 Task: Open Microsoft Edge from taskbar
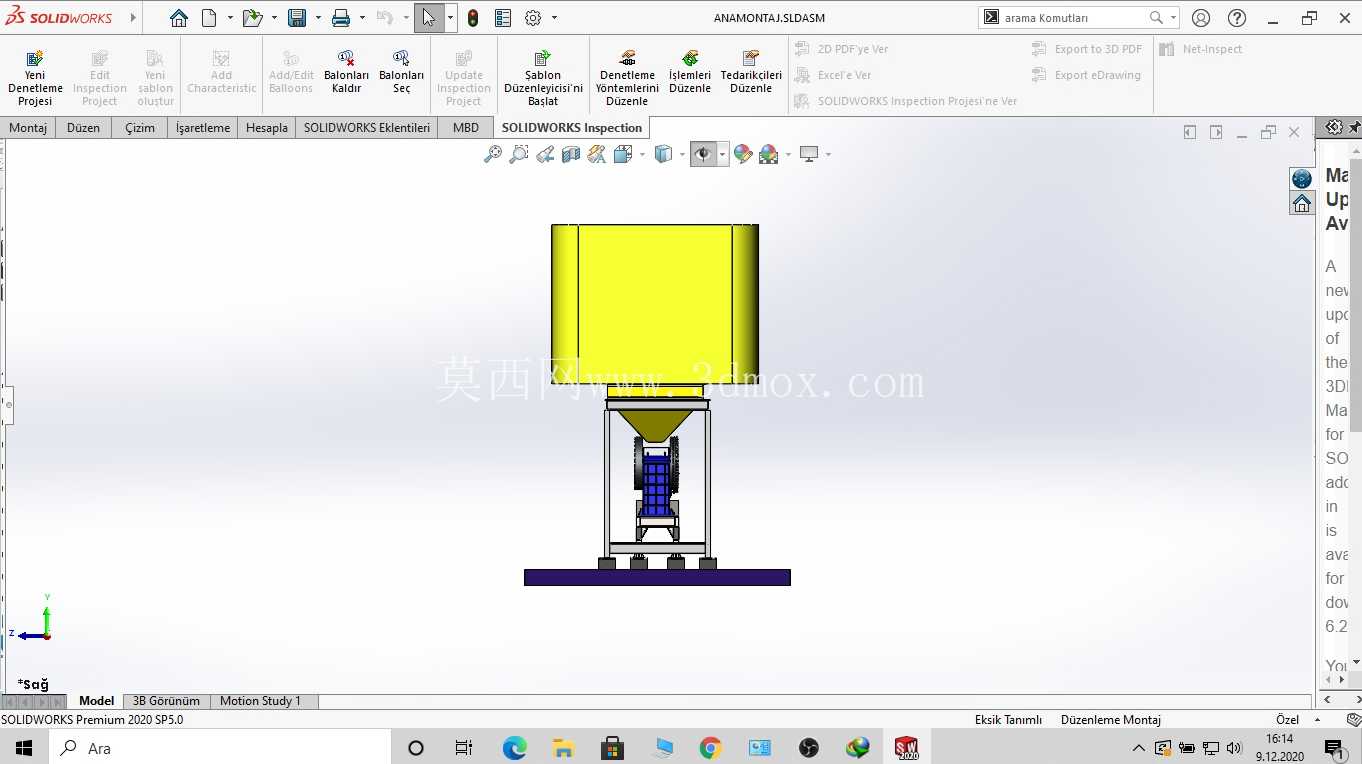(514, 748)
